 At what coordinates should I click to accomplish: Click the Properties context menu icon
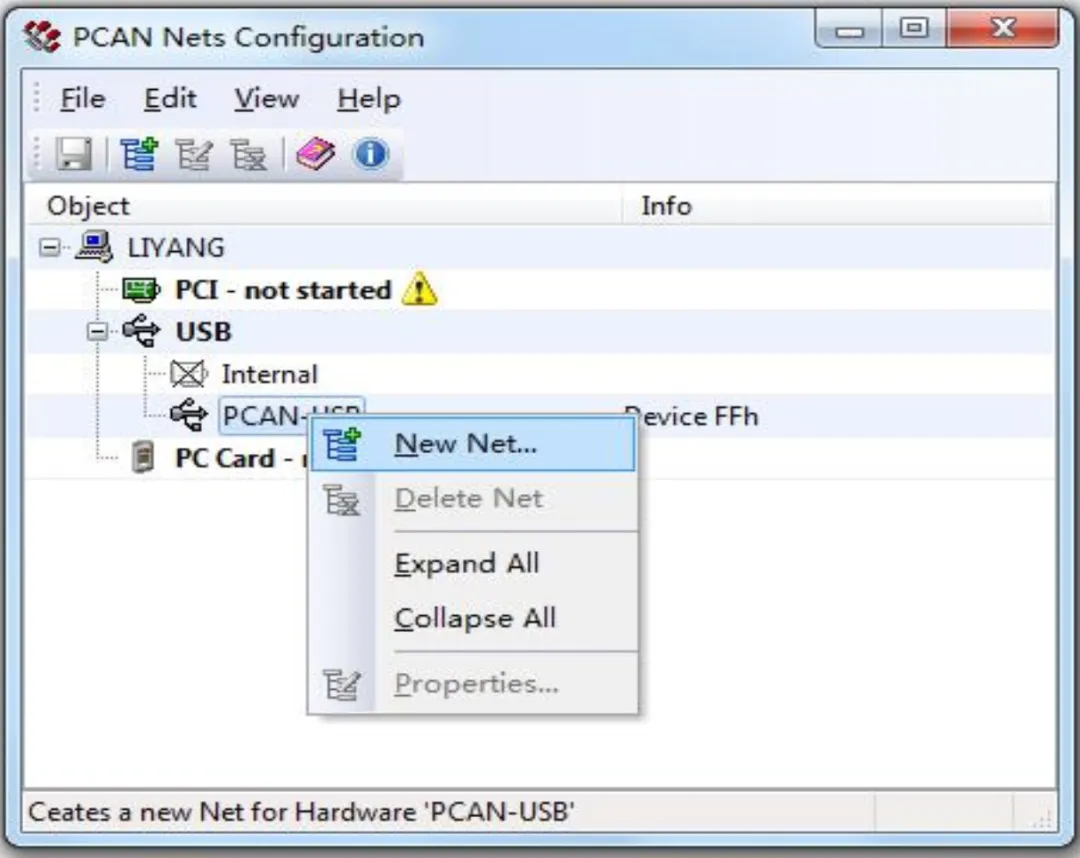(x=342, y=684)
